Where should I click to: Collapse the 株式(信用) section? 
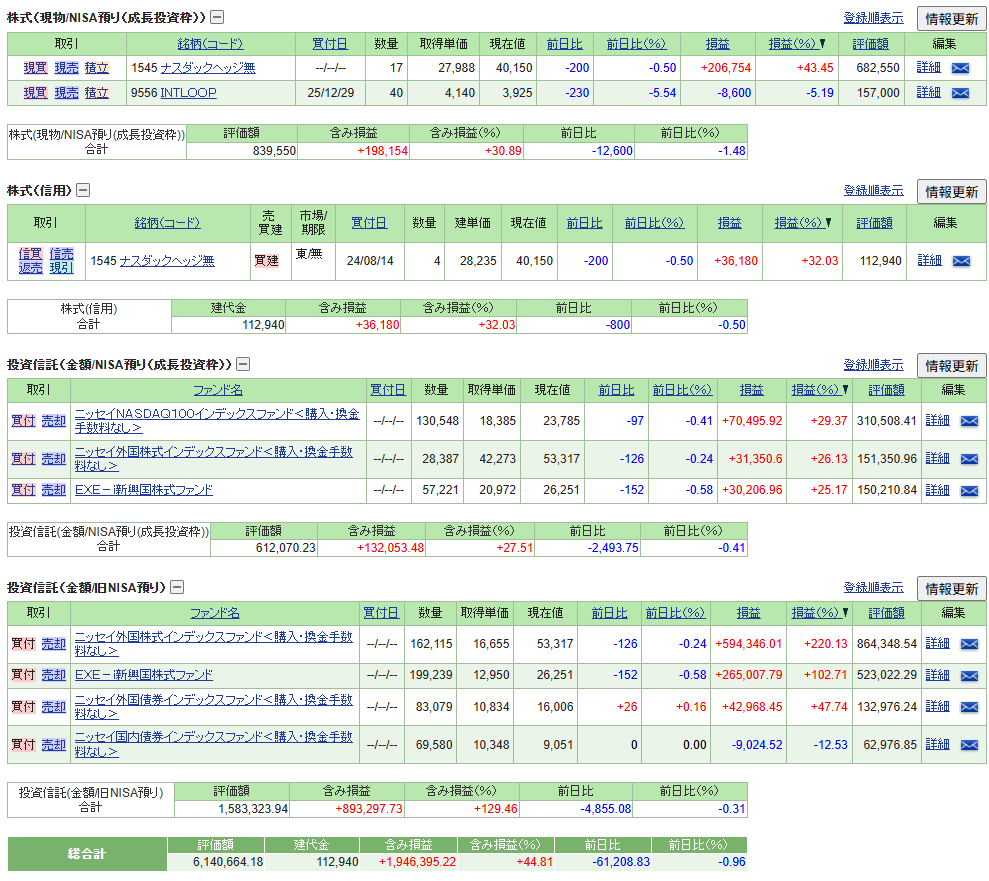pos(84,190)
